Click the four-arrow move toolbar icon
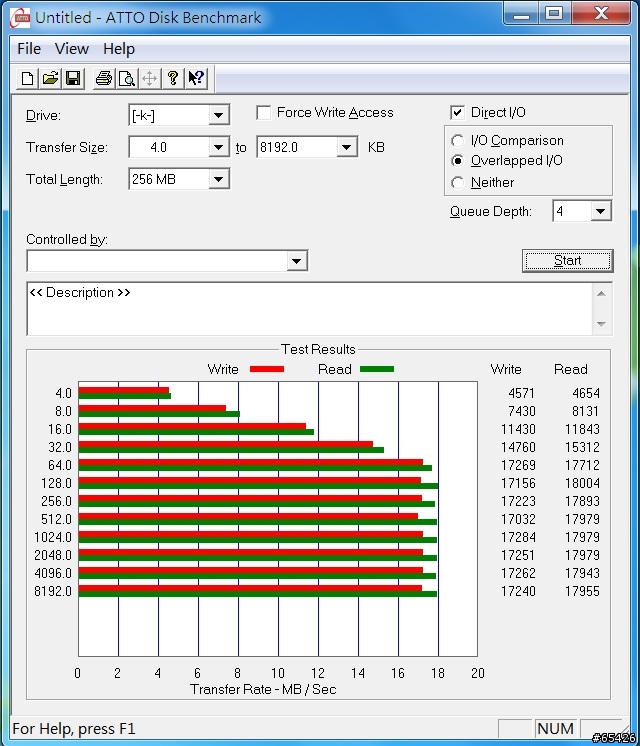640x746 pixels. click(149, 78)
